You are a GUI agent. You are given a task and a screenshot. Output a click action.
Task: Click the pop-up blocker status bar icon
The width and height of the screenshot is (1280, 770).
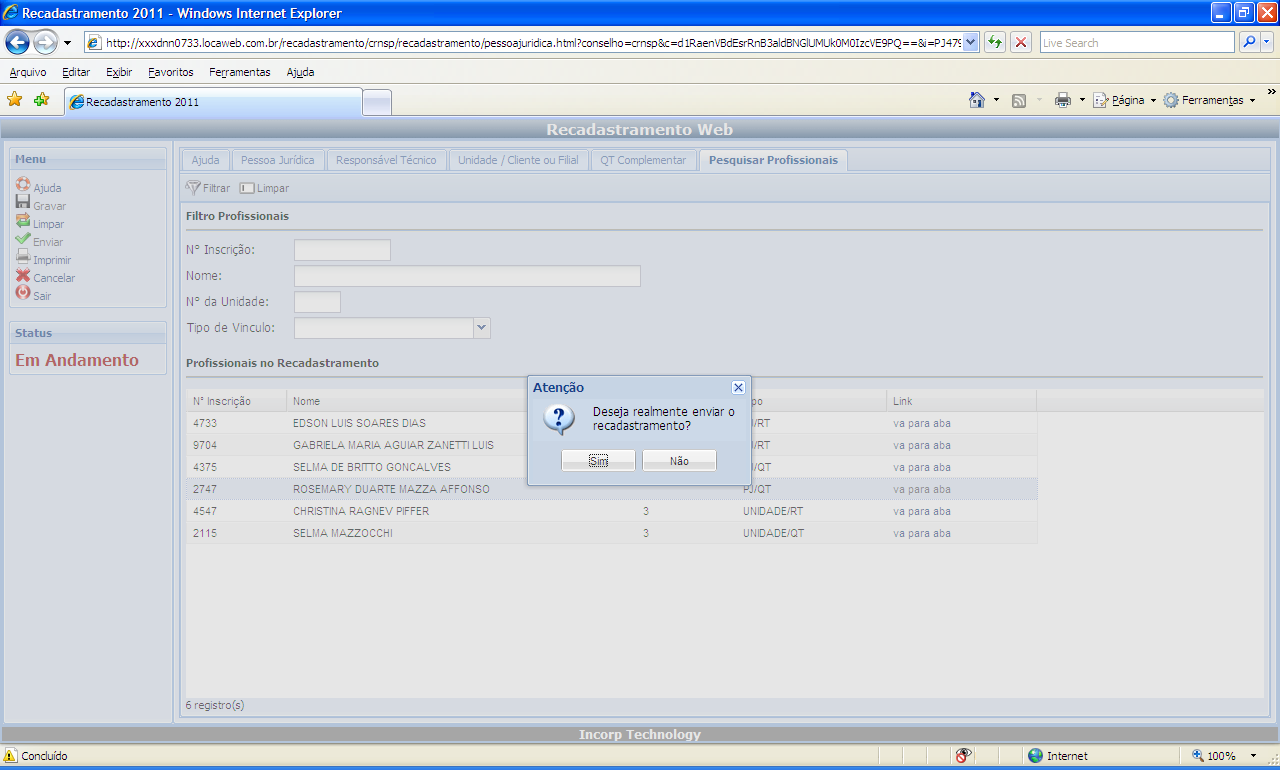(964, 756)
